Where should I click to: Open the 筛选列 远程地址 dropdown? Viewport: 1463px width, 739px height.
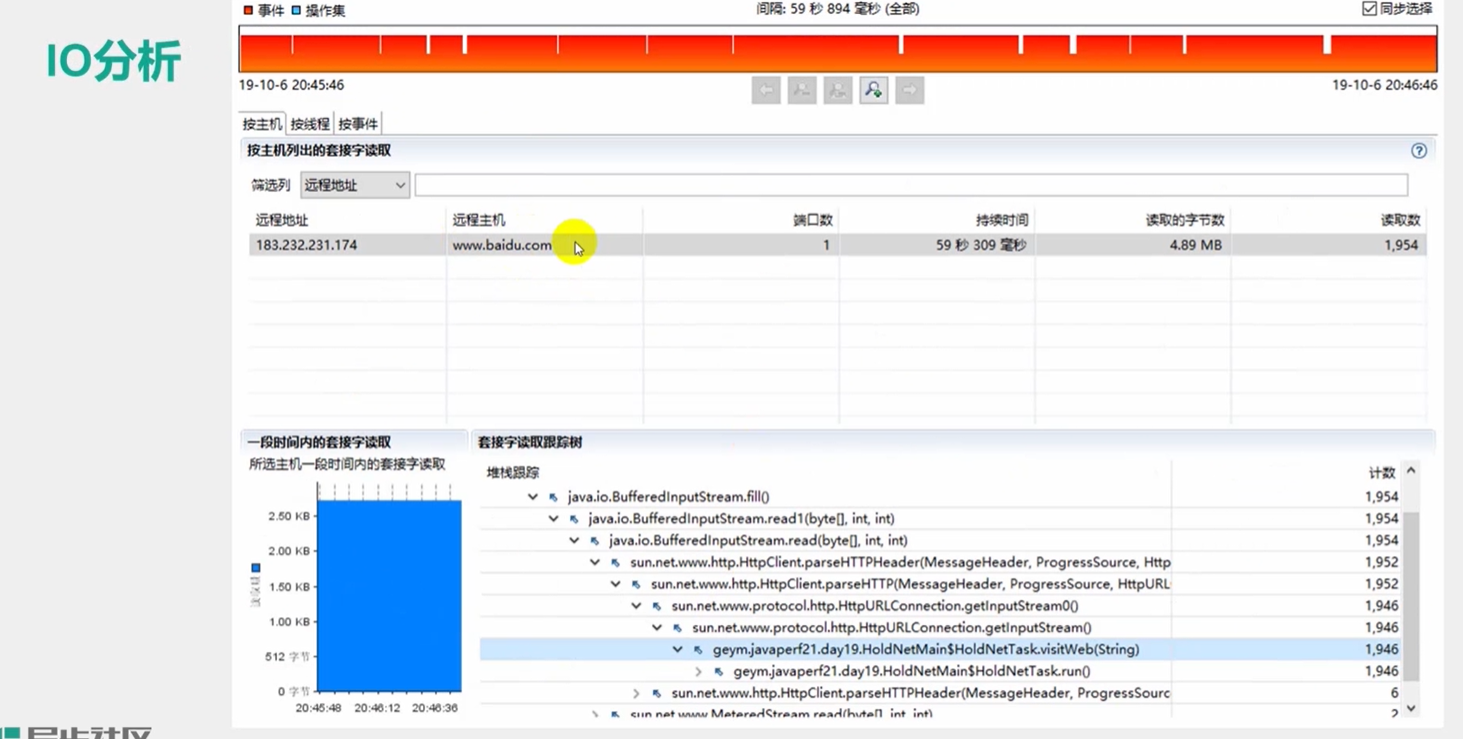[x=355, y=185]
